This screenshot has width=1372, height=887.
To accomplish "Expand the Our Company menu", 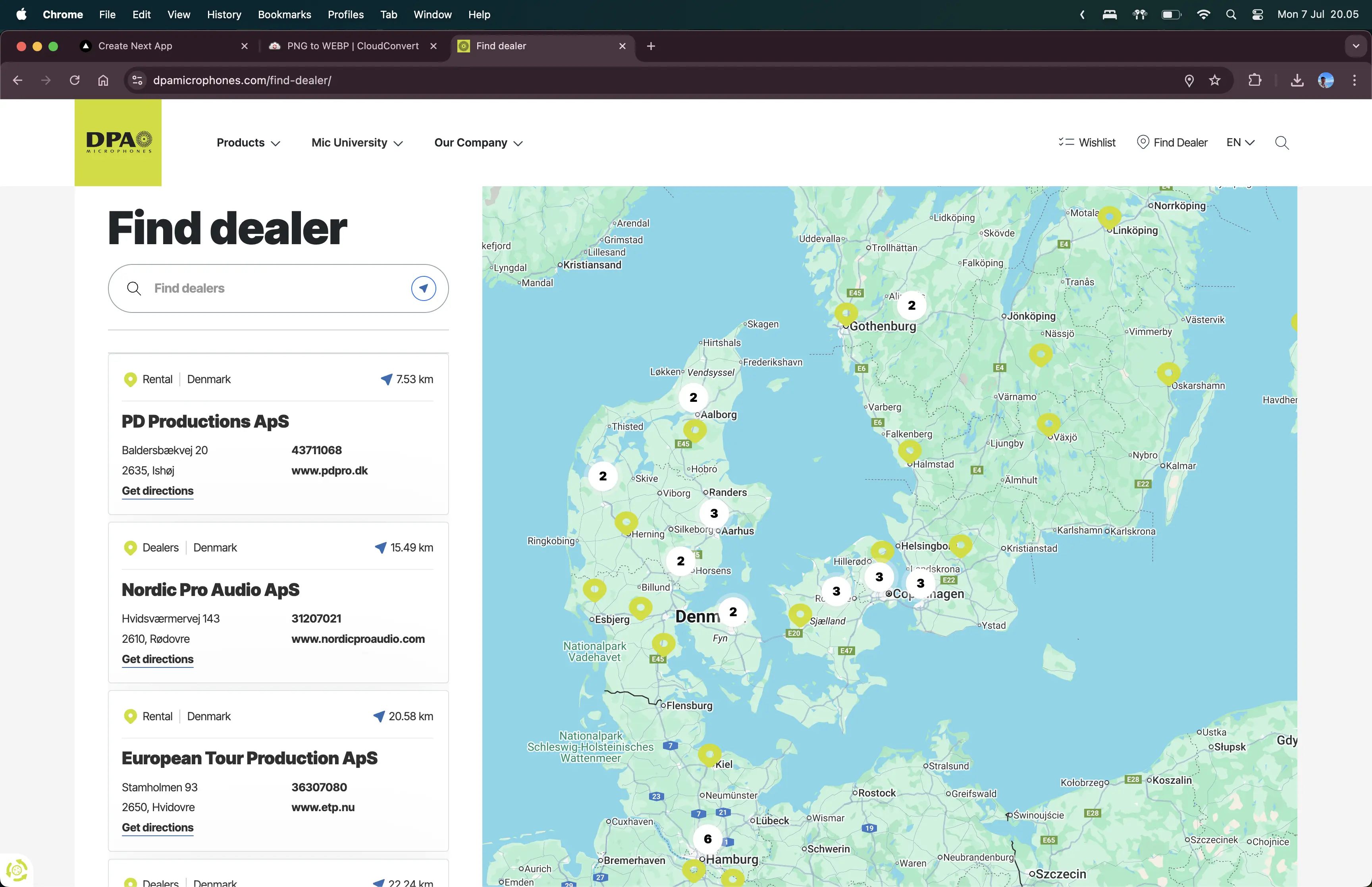I will [x=478, y=143].
